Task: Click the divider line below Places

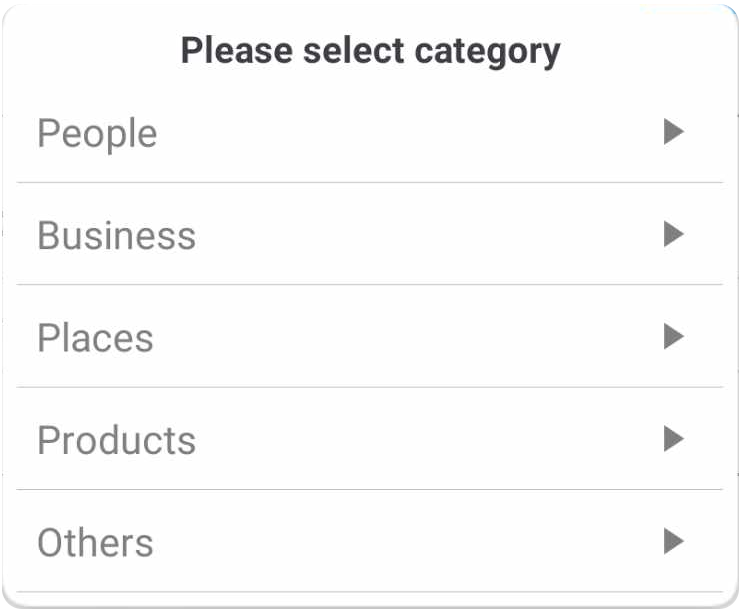Action: click(x=370, y=387)
